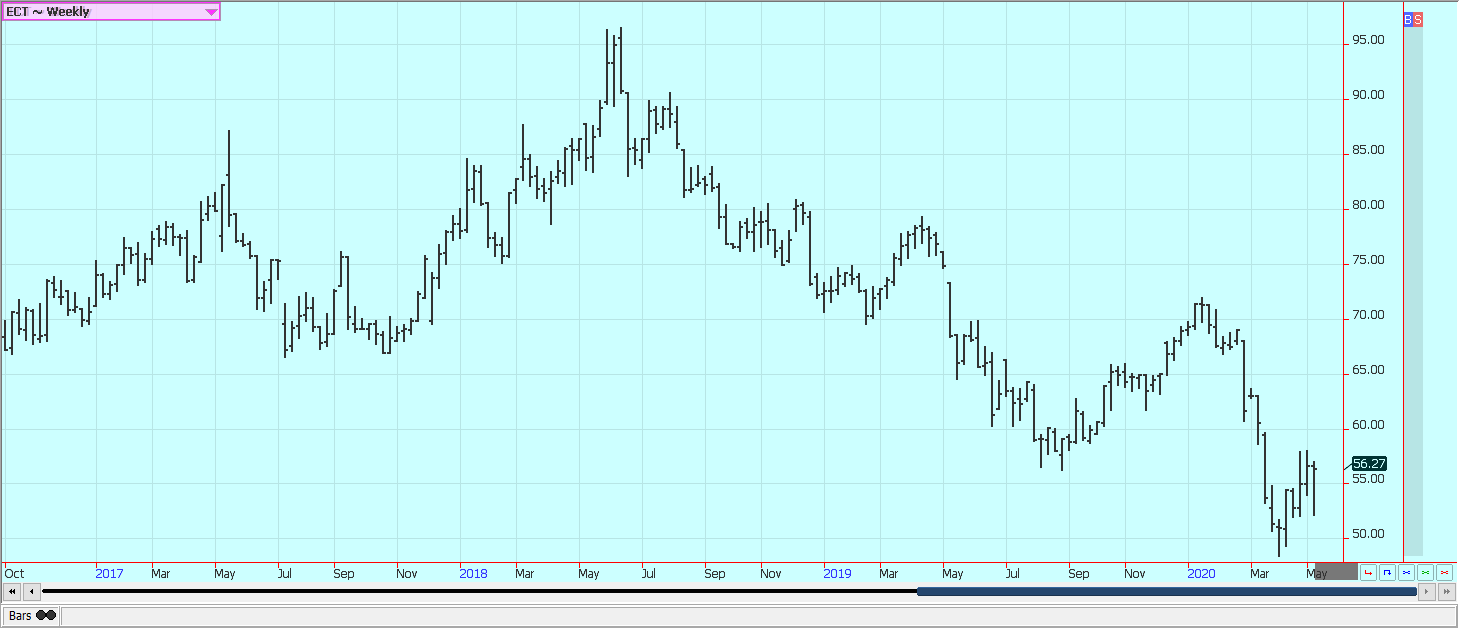Click the 70.00 price axis label
This screenshot has width=1459, height=629.
click(x=1369, y=315)
